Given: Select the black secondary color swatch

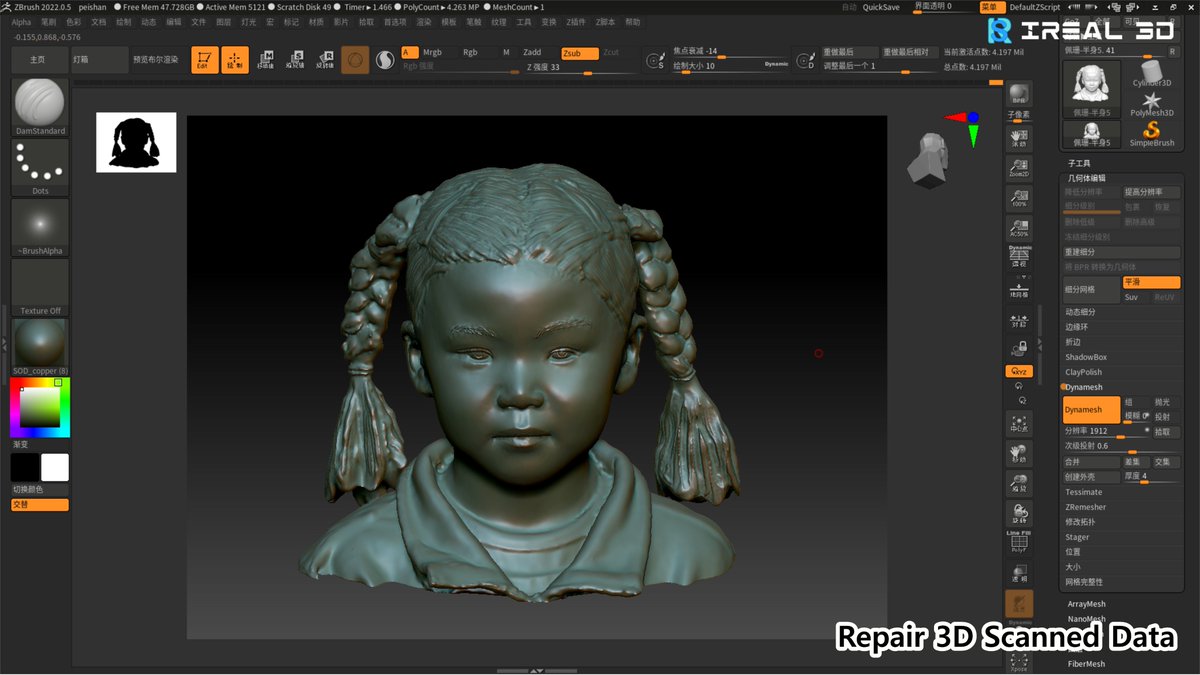Looking at the screenshot, I should click(25, 467).
